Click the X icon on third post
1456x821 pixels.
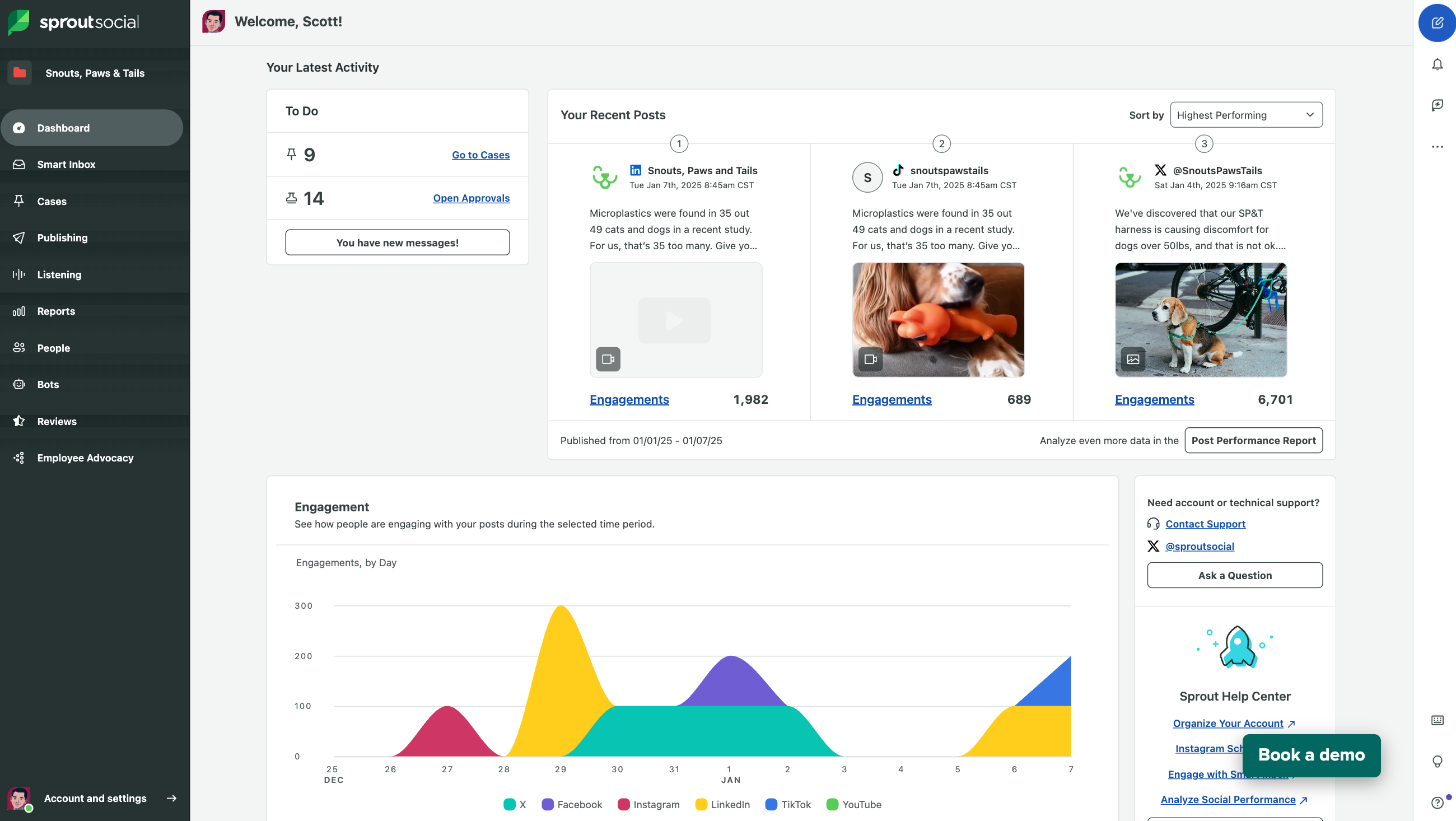(1160, 170)
